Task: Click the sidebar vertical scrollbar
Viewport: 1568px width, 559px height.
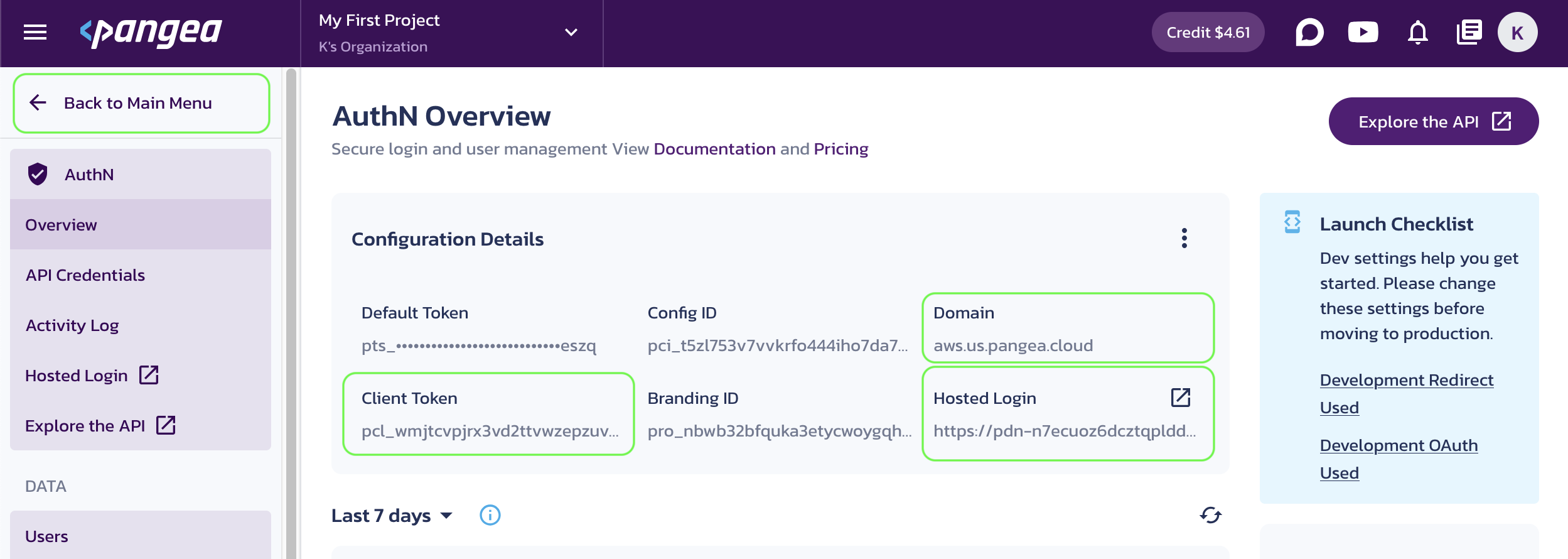Action: point(291,313)
